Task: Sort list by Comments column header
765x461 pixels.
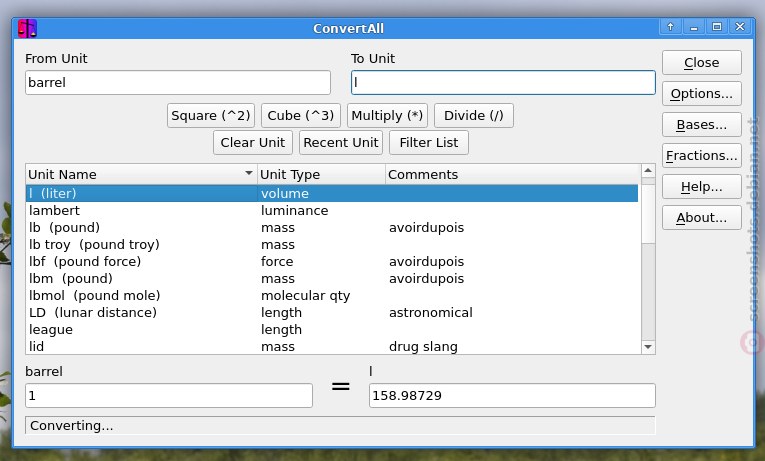Action: [512, 175]
